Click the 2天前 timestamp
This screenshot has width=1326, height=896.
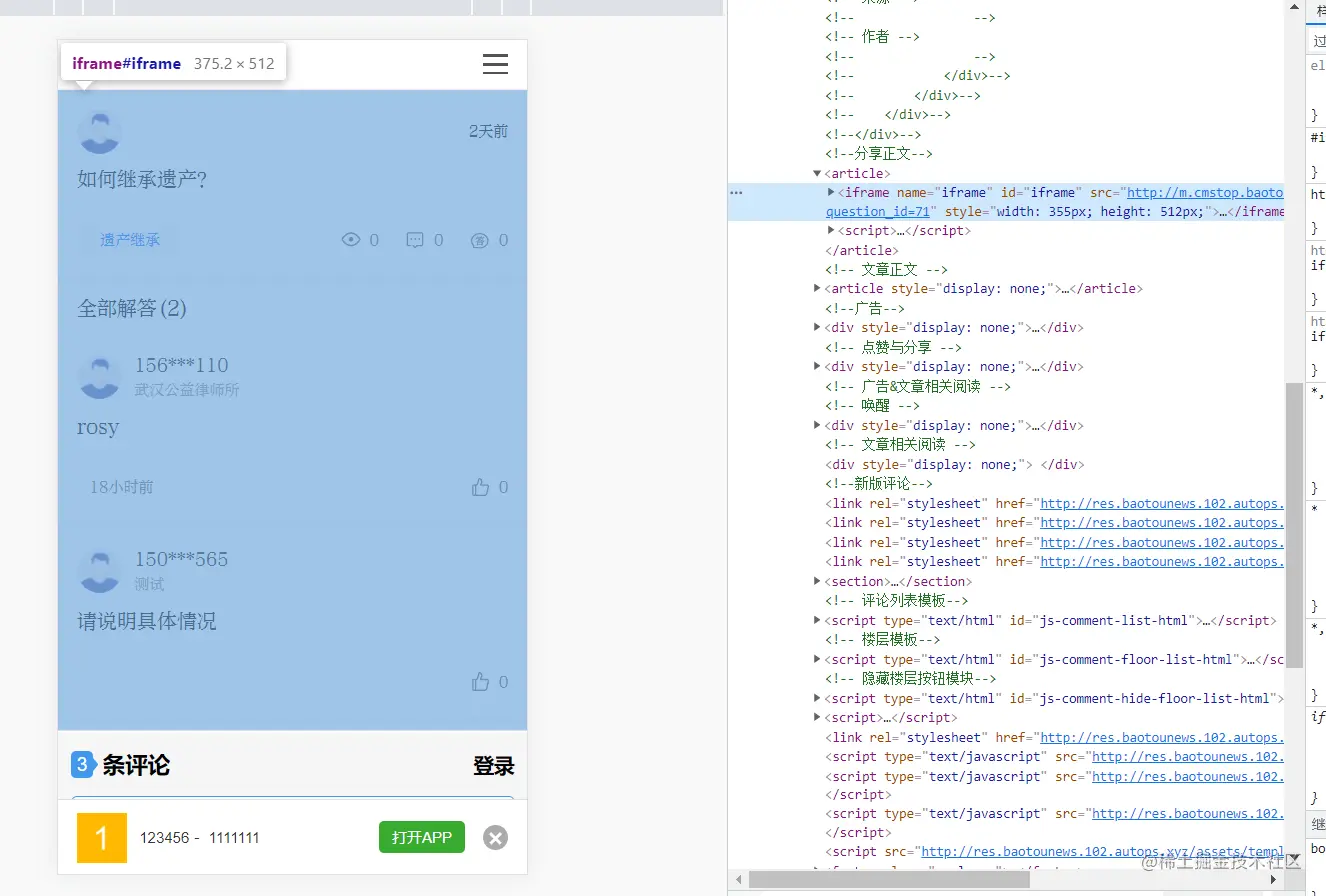(488, 131)
